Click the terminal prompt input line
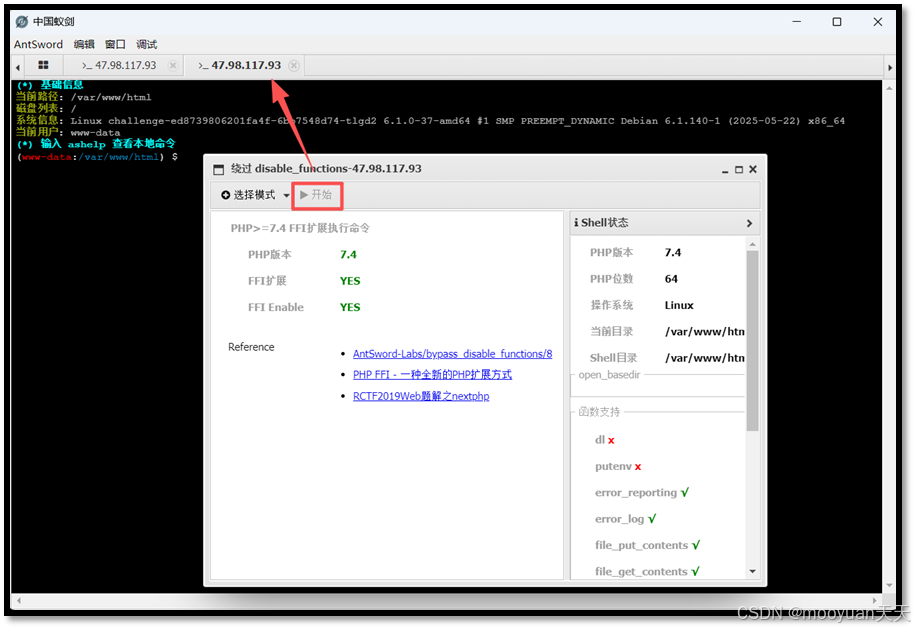 pyautogui.click(x=98, y=157)
